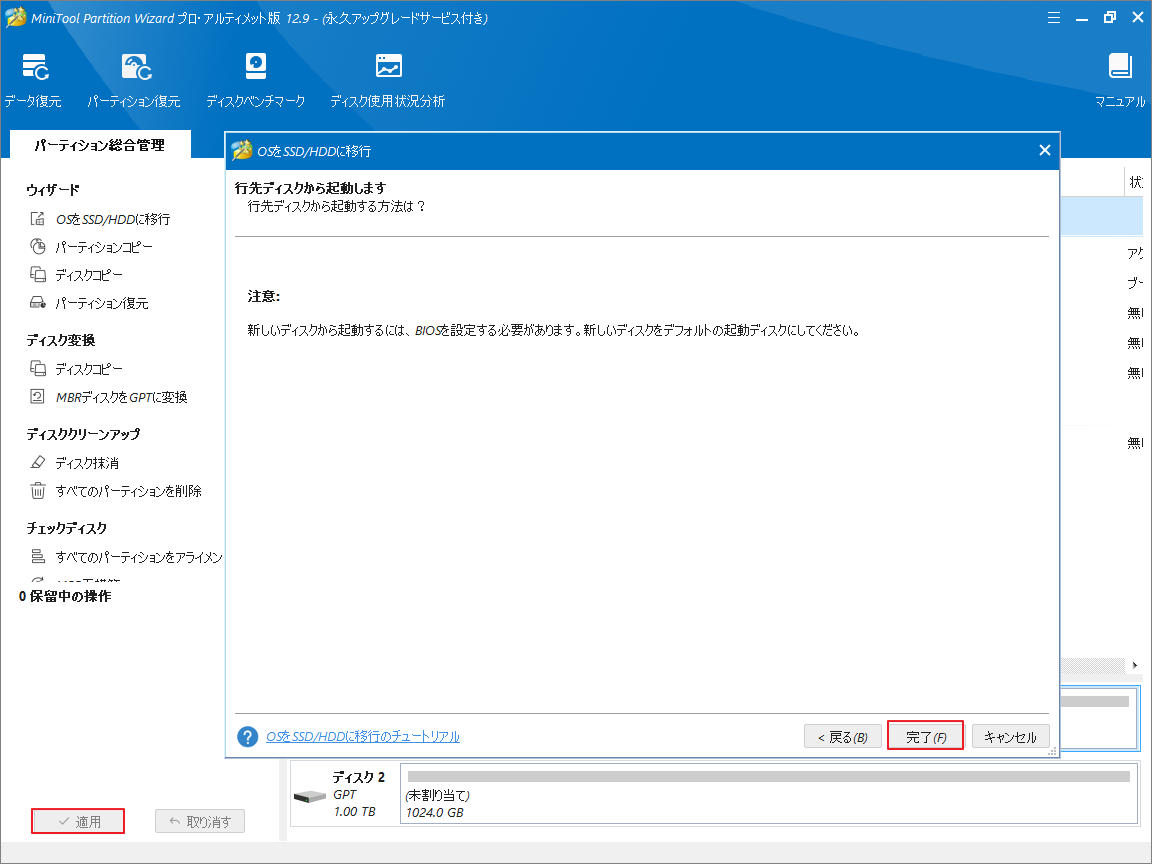Screen dimensions: 1152x864
Task: Click the 注意: heading text in dialog
Action: point(264,296)
